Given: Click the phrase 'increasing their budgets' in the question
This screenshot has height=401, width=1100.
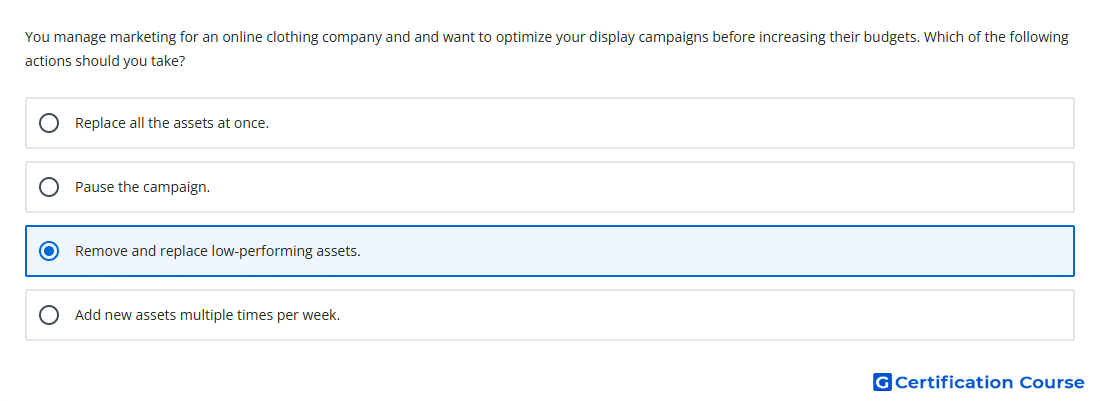Looking at the screenshot, I should tap(814, 37).
